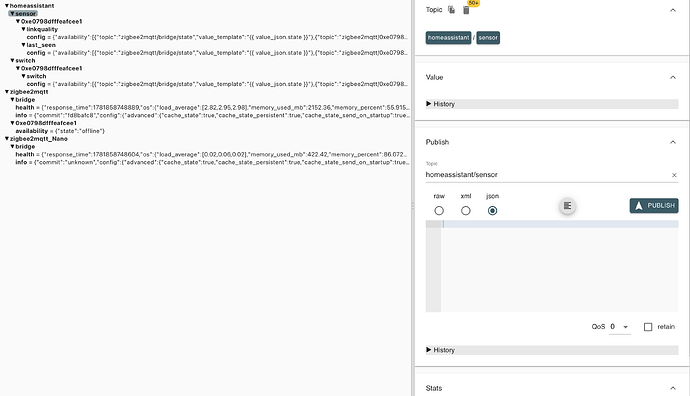Collapse the last_seen tree node
Screen dimensions: 690x396
click(23, 45)
